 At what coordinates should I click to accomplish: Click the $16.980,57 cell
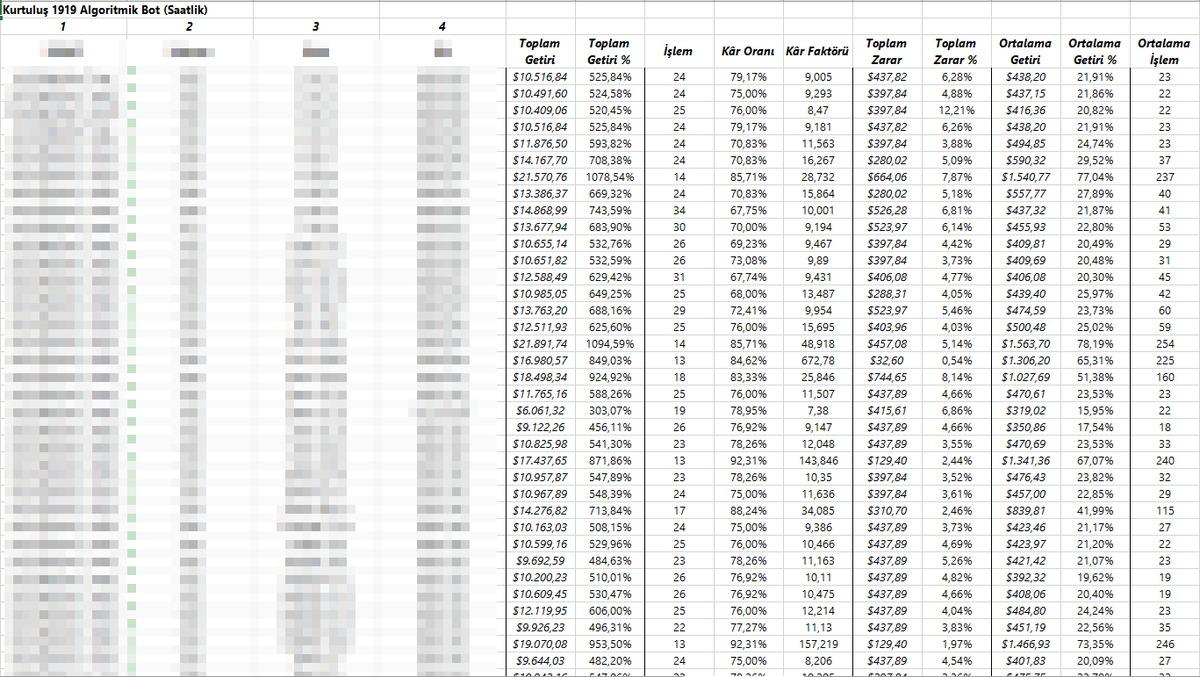(x=540, y=360)
